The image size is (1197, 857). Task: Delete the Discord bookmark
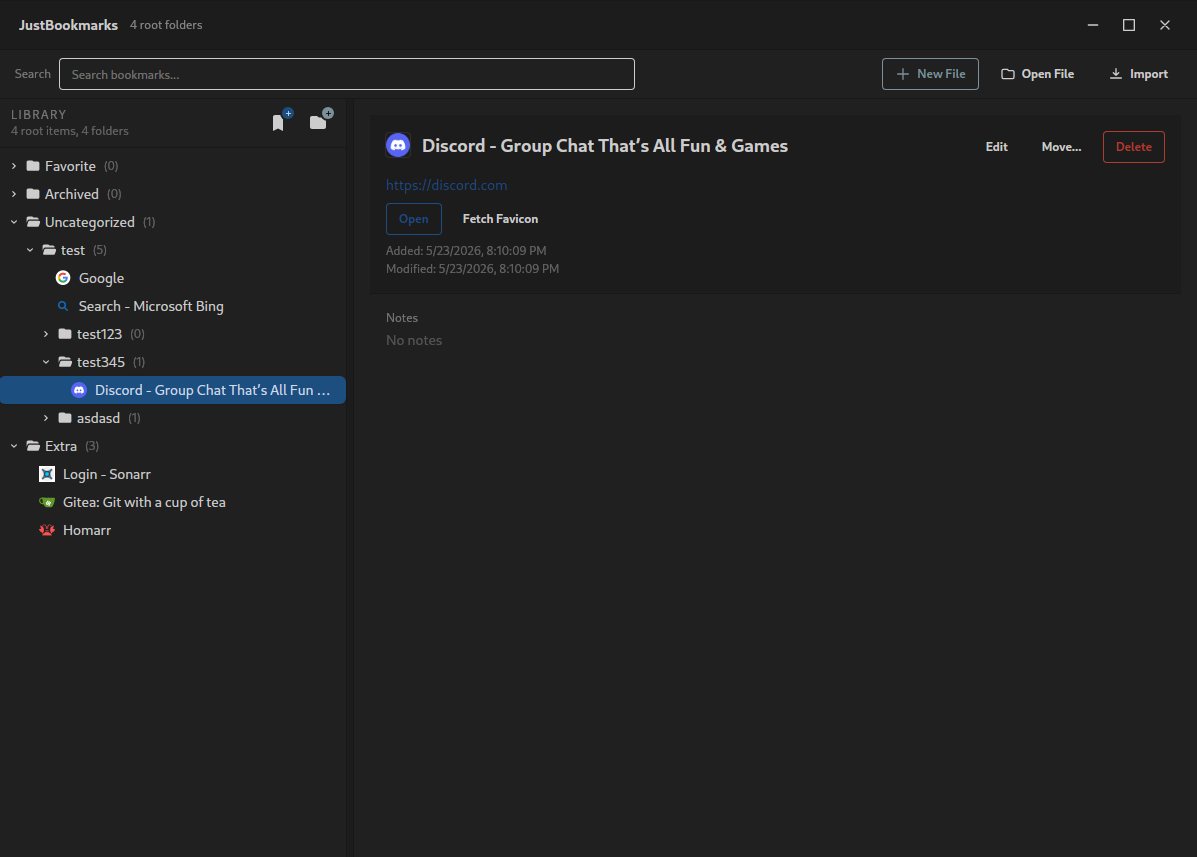[x=1134, y=147]
